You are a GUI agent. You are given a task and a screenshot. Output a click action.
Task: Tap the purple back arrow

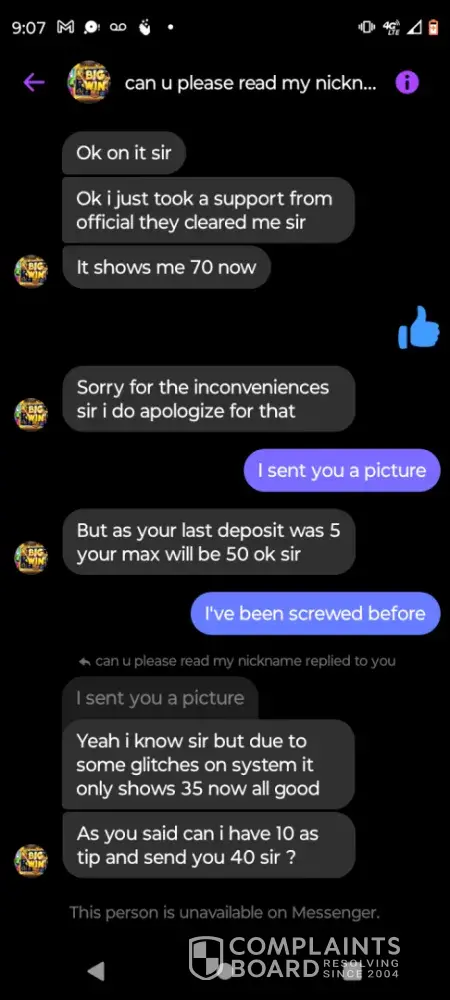coord(34,82)
